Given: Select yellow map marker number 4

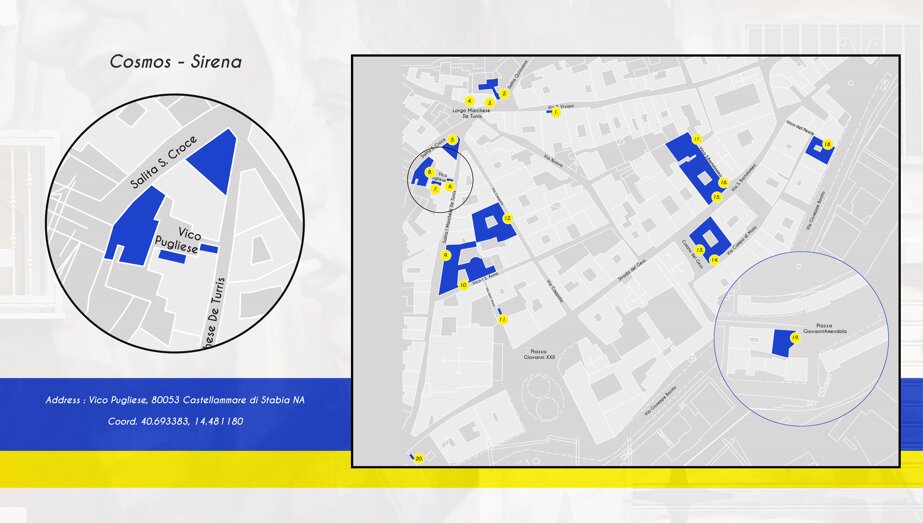Looking at the screenshot, I should [469, 101].
